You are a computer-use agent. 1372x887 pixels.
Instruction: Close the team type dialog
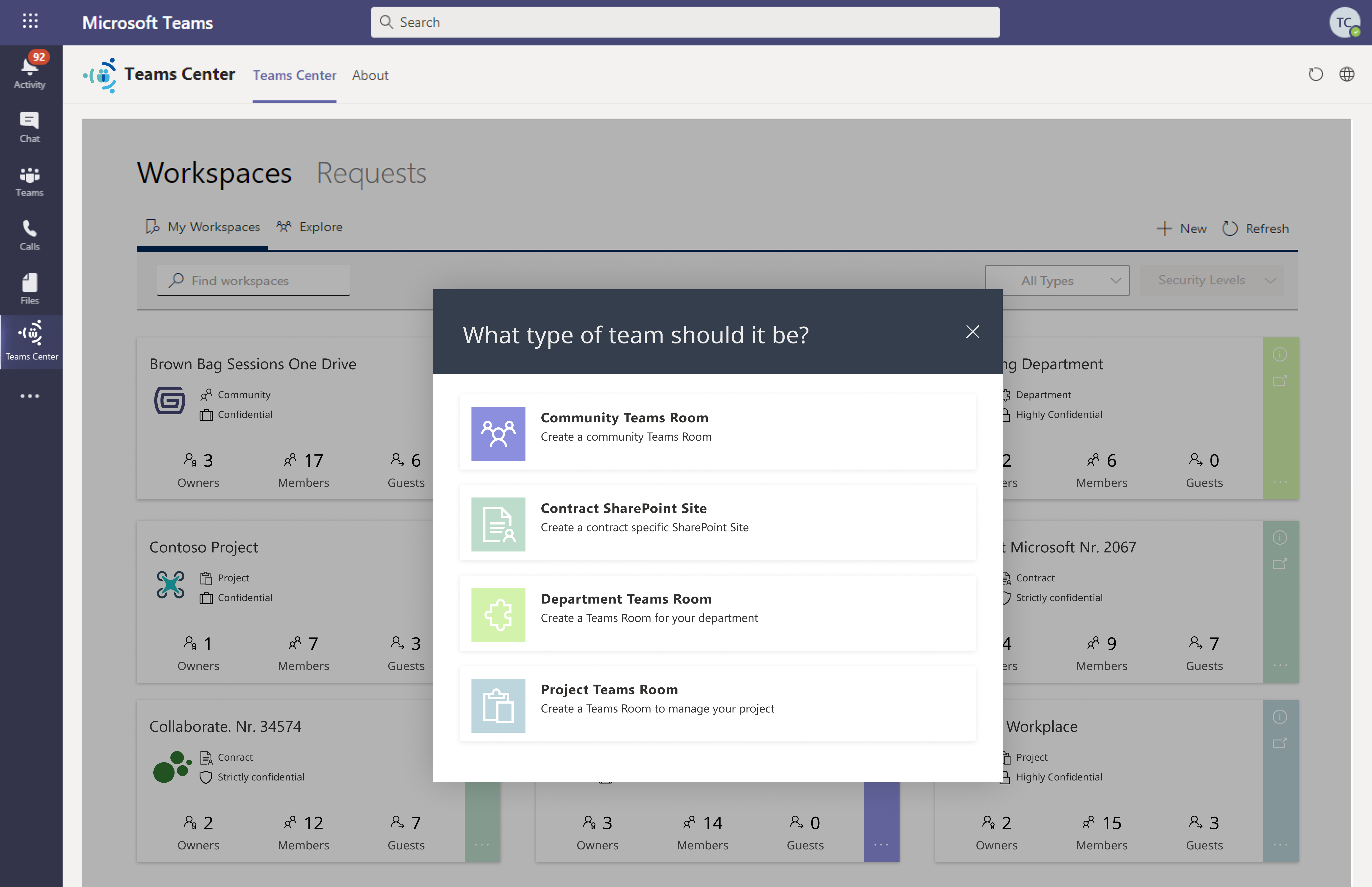pyautogui.click(x=972, y=332)
